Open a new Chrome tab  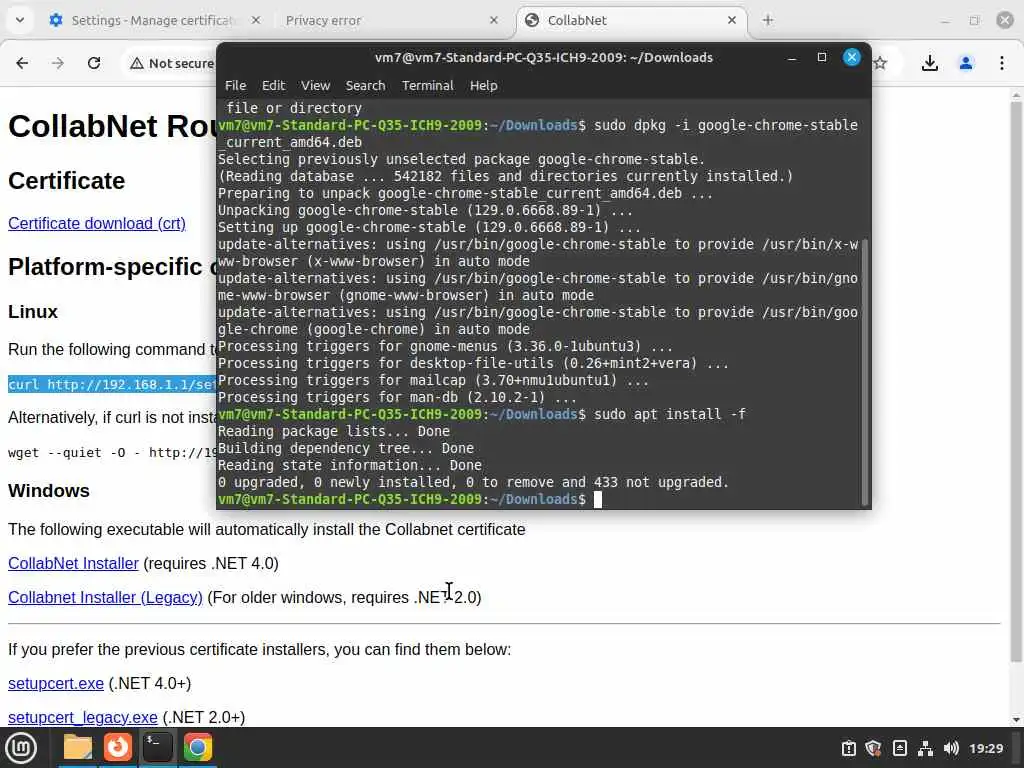pos(768,20)
